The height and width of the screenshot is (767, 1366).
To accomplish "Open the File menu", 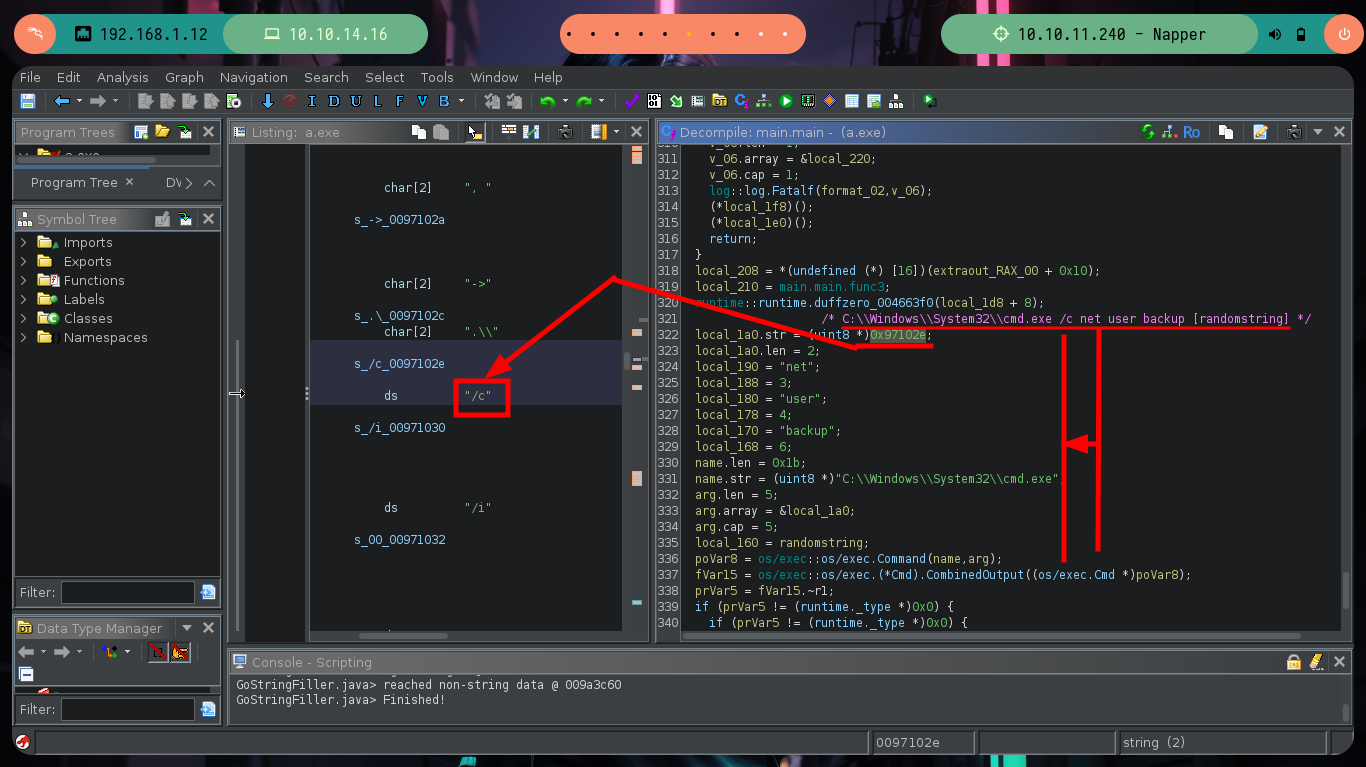I will coord(30,77).
